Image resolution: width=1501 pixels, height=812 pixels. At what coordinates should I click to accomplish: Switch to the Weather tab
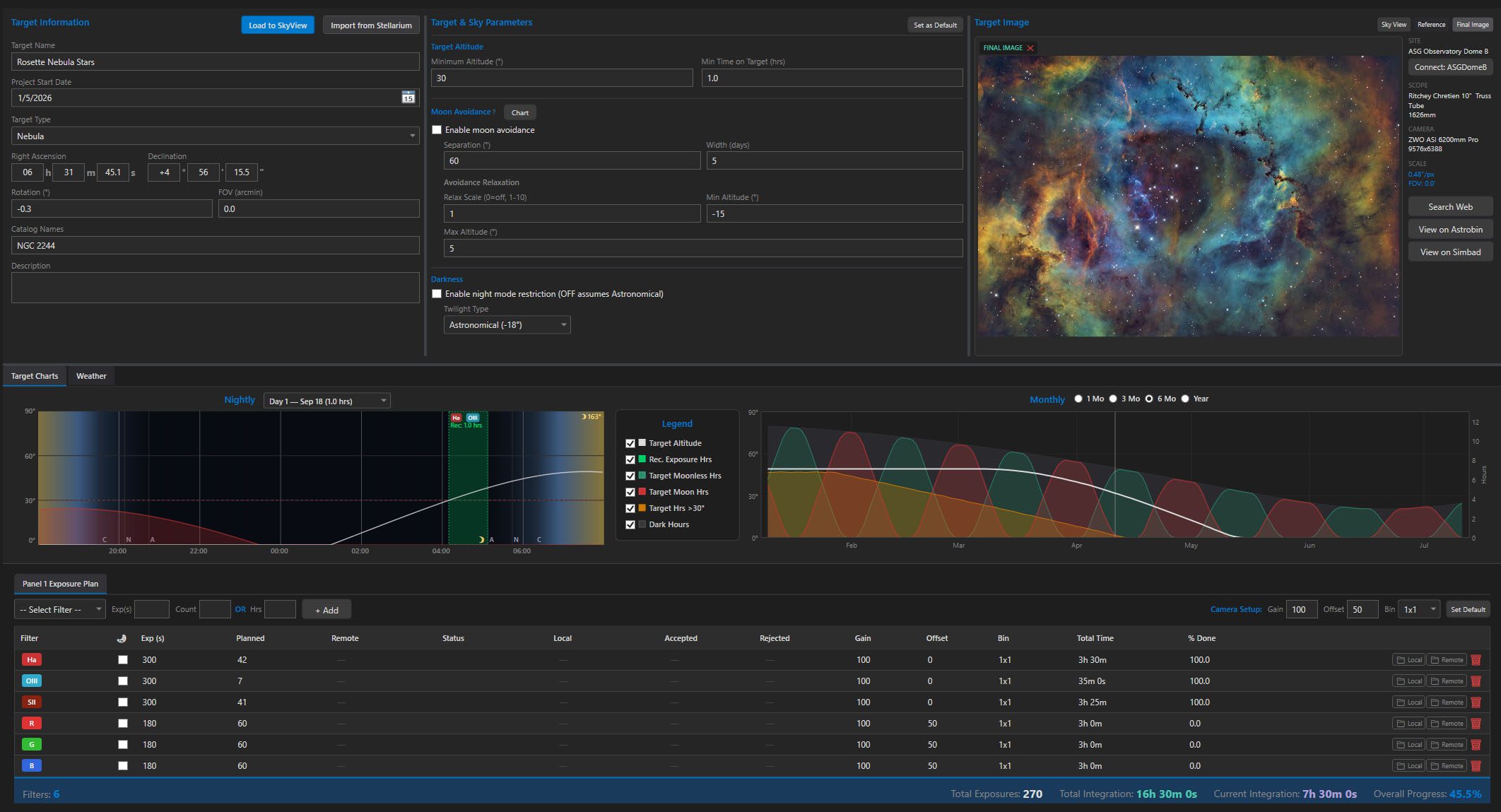91,376
